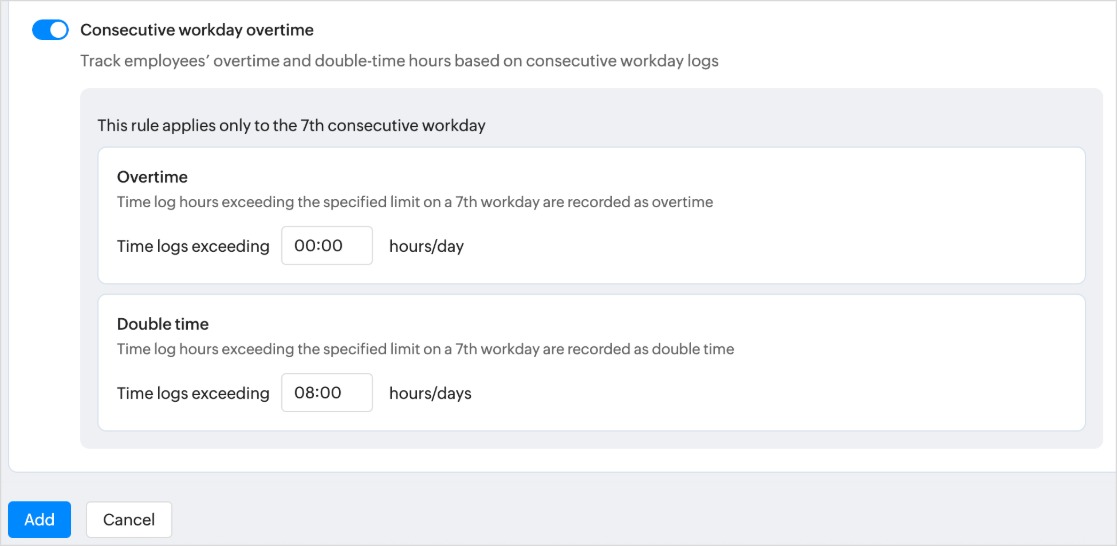Click the Cancel button

coord(129,520)
